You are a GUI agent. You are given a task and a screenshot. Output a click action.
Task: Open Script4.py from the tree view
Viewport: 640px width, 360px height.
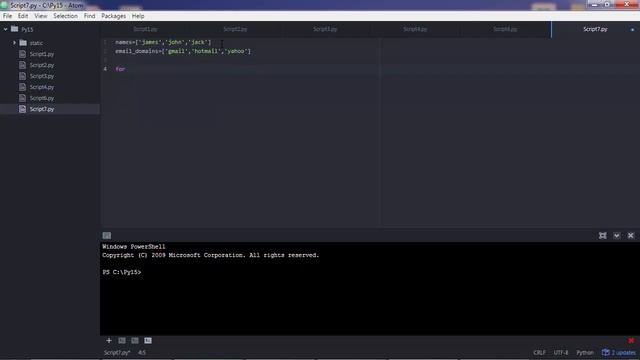(42, 87)
